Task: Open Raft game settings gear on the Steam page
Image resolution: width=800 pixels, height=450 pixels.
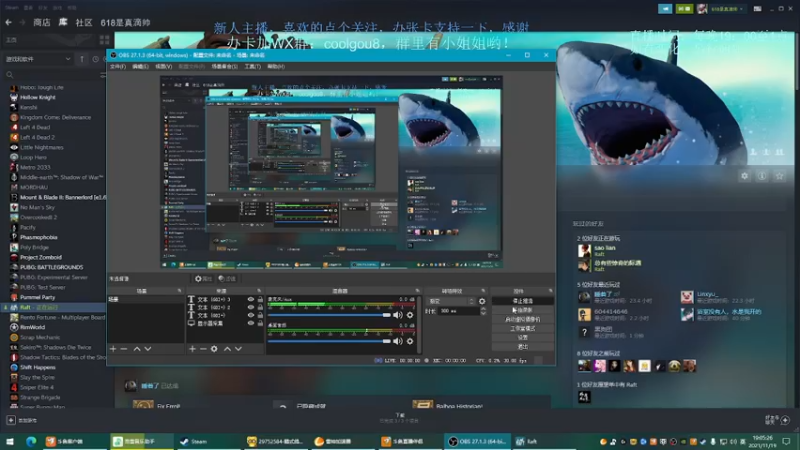Action: (744, 176)
